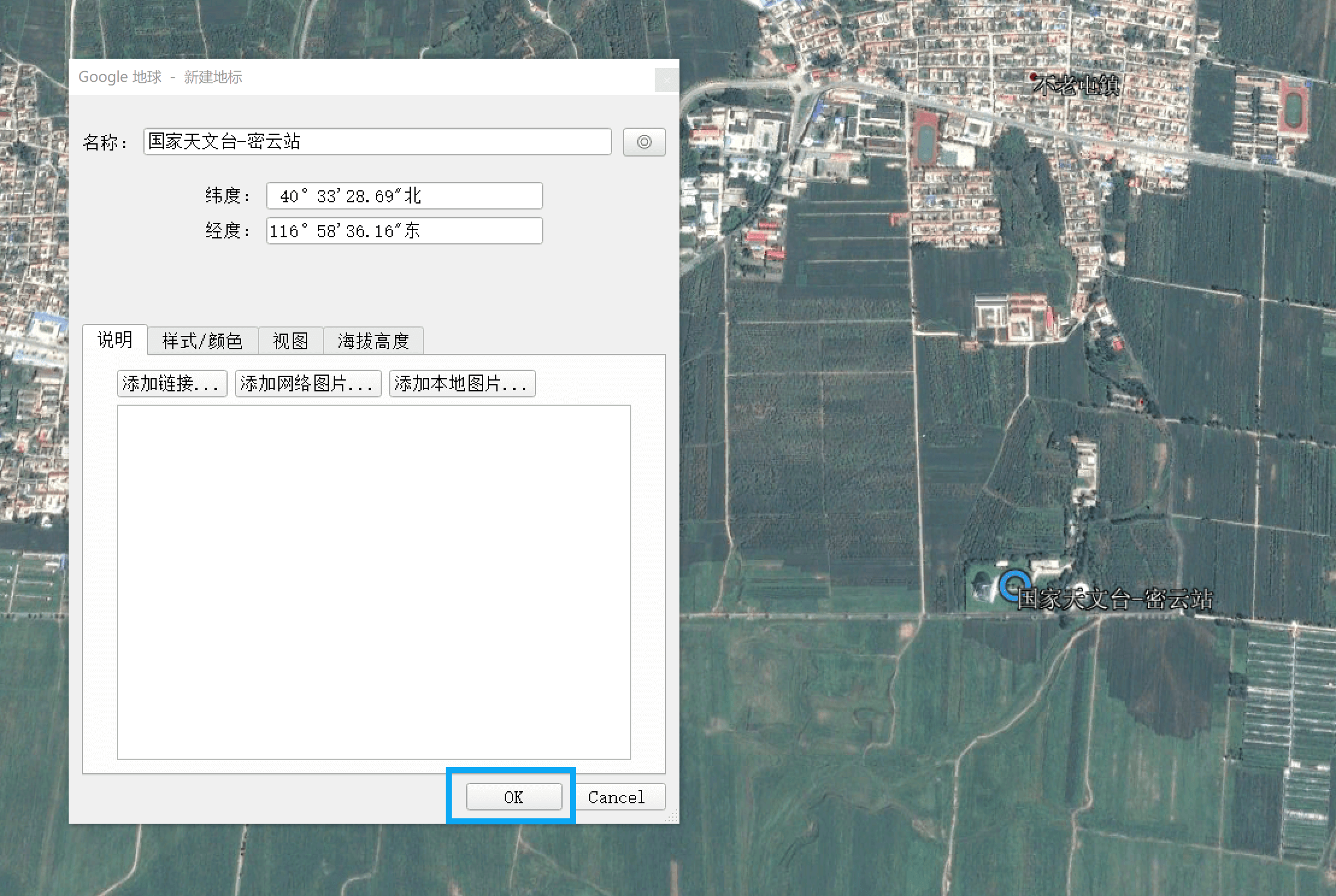This screenshot has width=1336, height=896.
Task: Close the 新建地标 dialog window
Action: [x=666, y=79]
